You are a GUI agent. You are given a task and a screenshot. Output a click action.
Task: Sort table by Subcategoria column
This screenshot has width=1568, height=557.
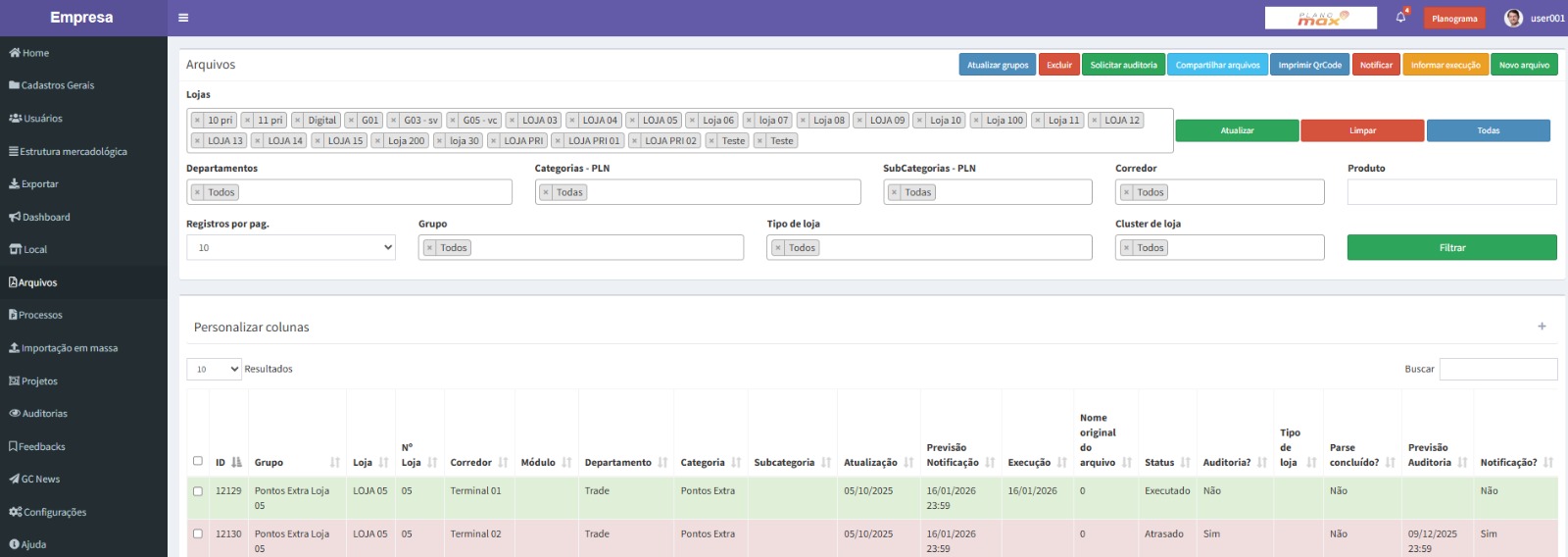pos(826,462)
